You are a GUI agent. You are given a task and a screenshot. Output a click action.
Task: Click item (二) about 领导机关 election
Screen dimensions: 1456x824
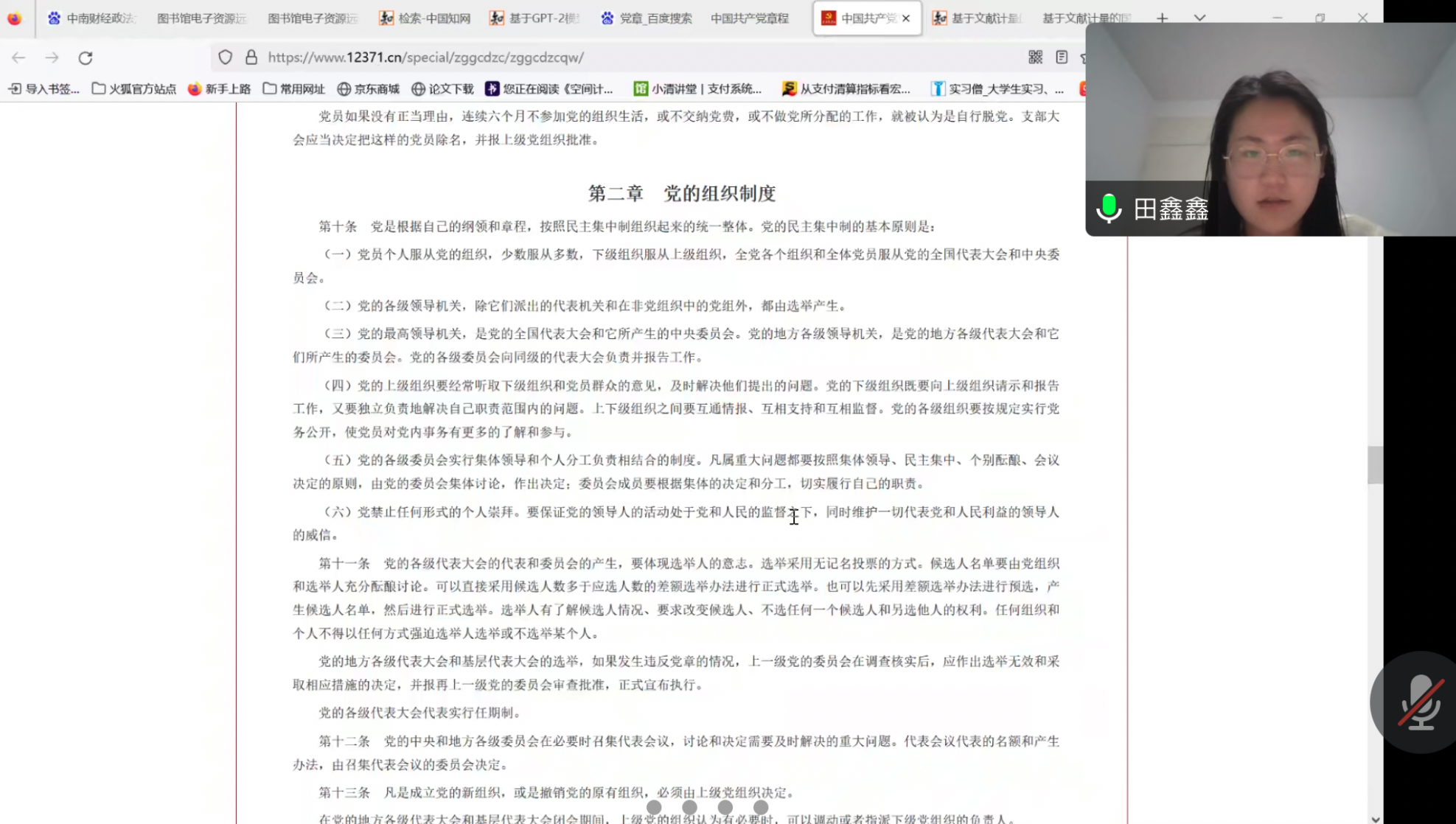point(586,306)
